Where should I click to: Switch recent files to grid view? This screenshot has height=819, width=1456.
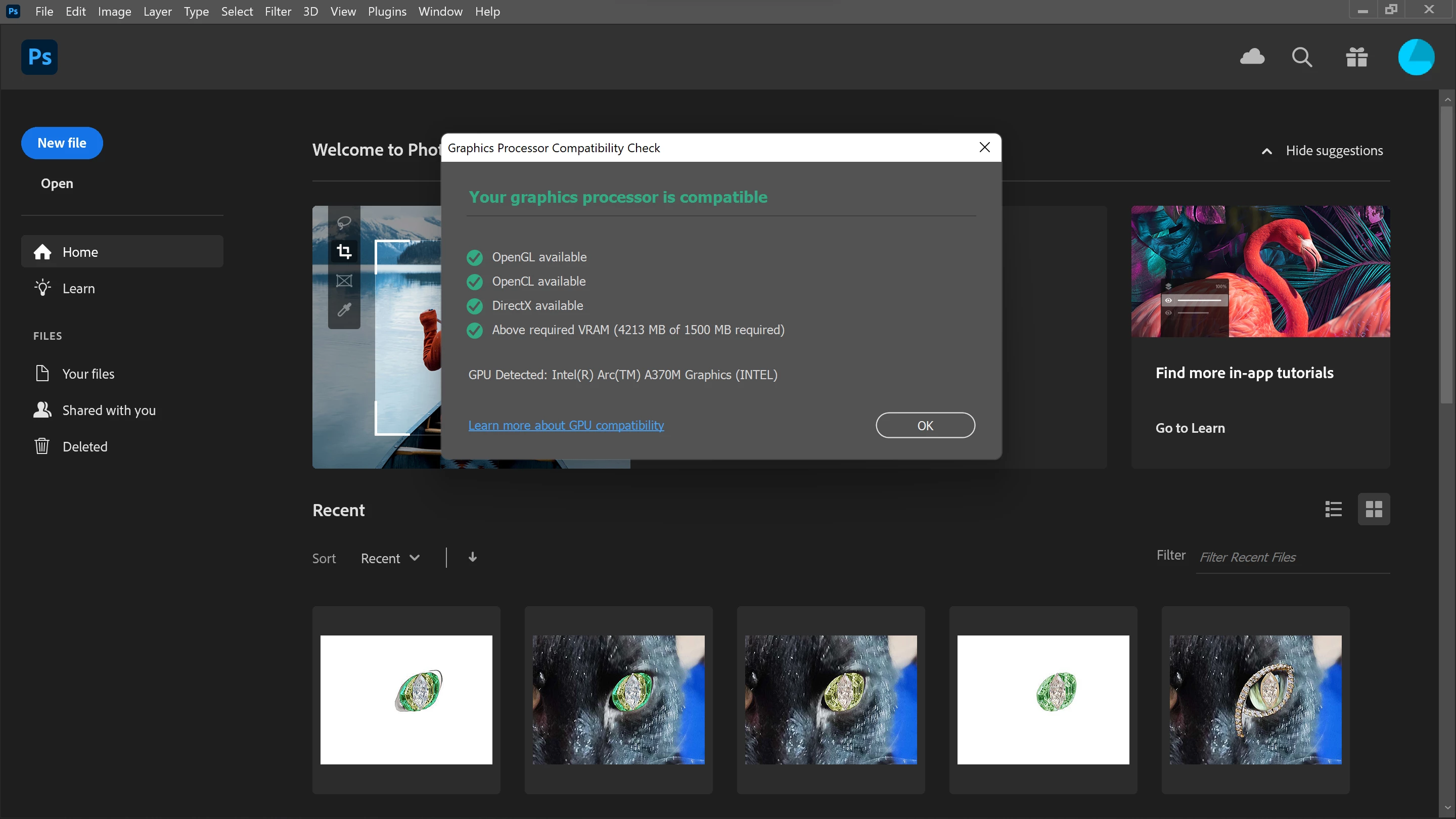[x=1374, y=509]
